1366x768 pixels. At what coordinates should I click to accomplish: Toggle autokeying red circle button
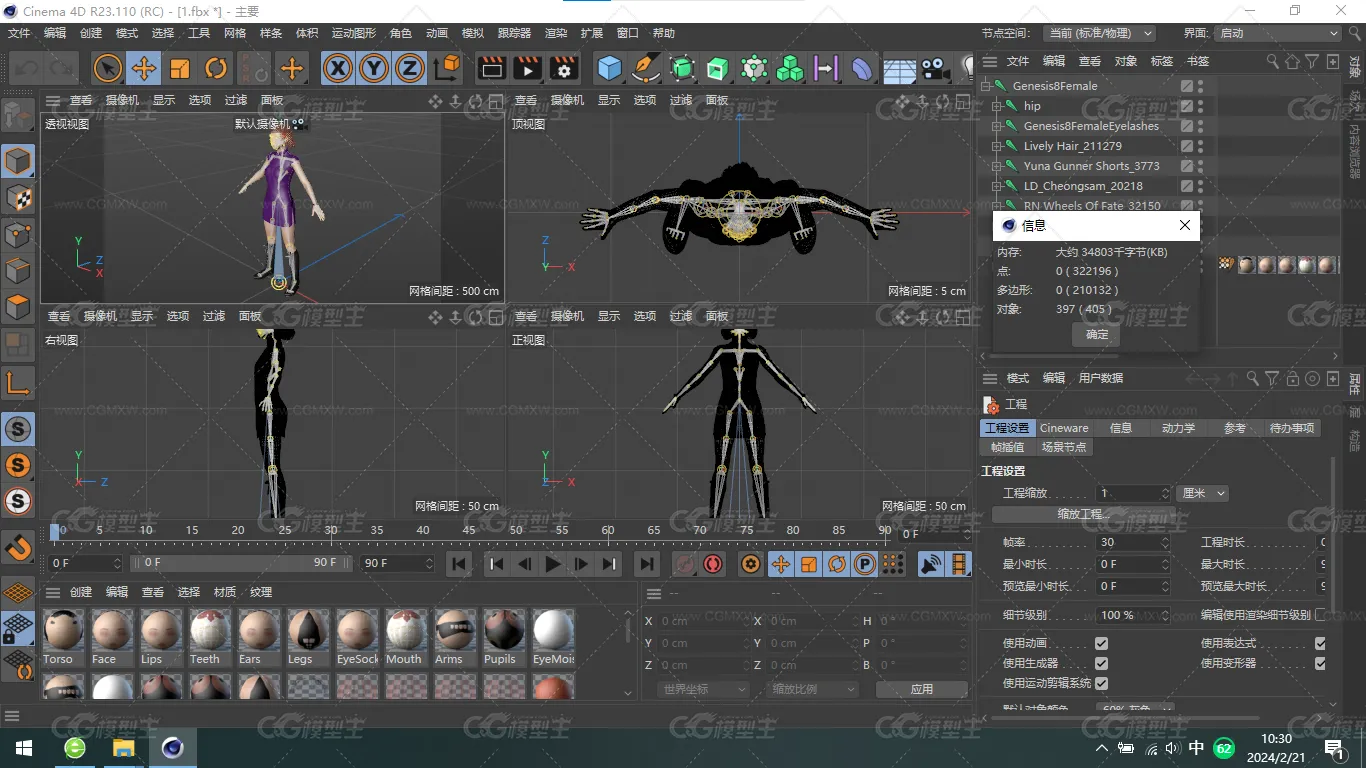click(x=713, y=564)
